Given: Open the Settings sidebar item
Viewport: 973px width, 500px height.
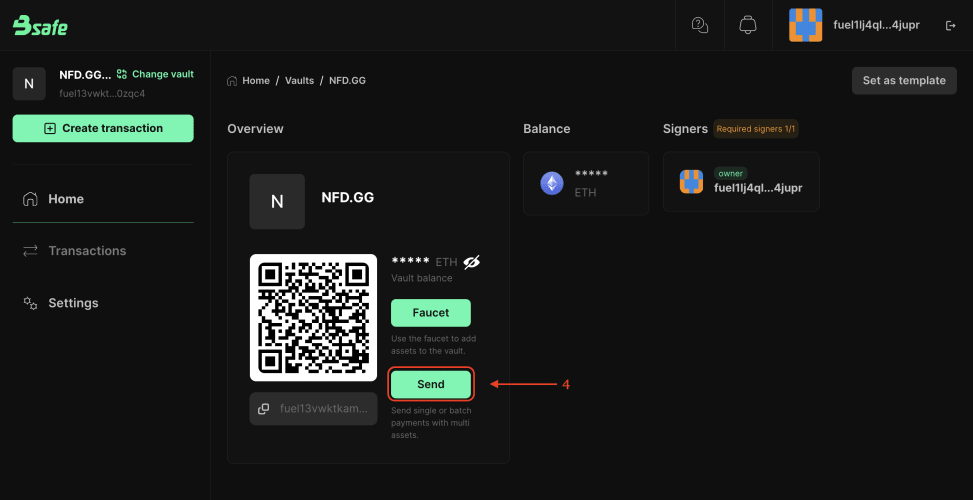Looking at the screenshot, I should pyautogui.click(x=103, y=303).
